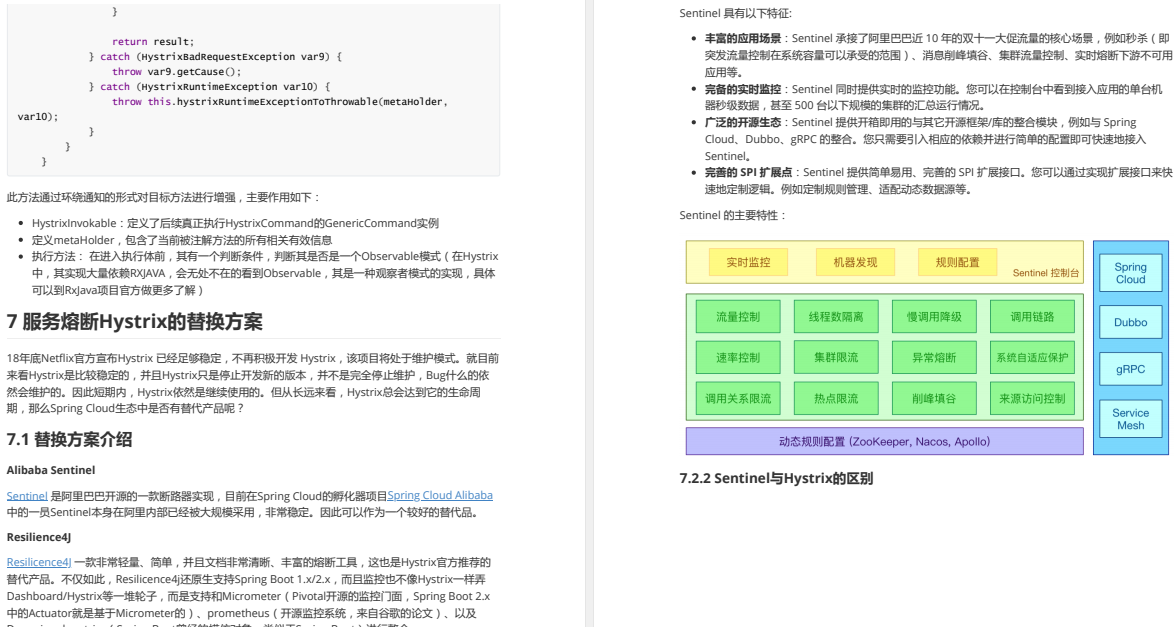Click the text Sentinel 的主要特性
Viewport: 1174px width, 627px height.
[x=733, y=215]
